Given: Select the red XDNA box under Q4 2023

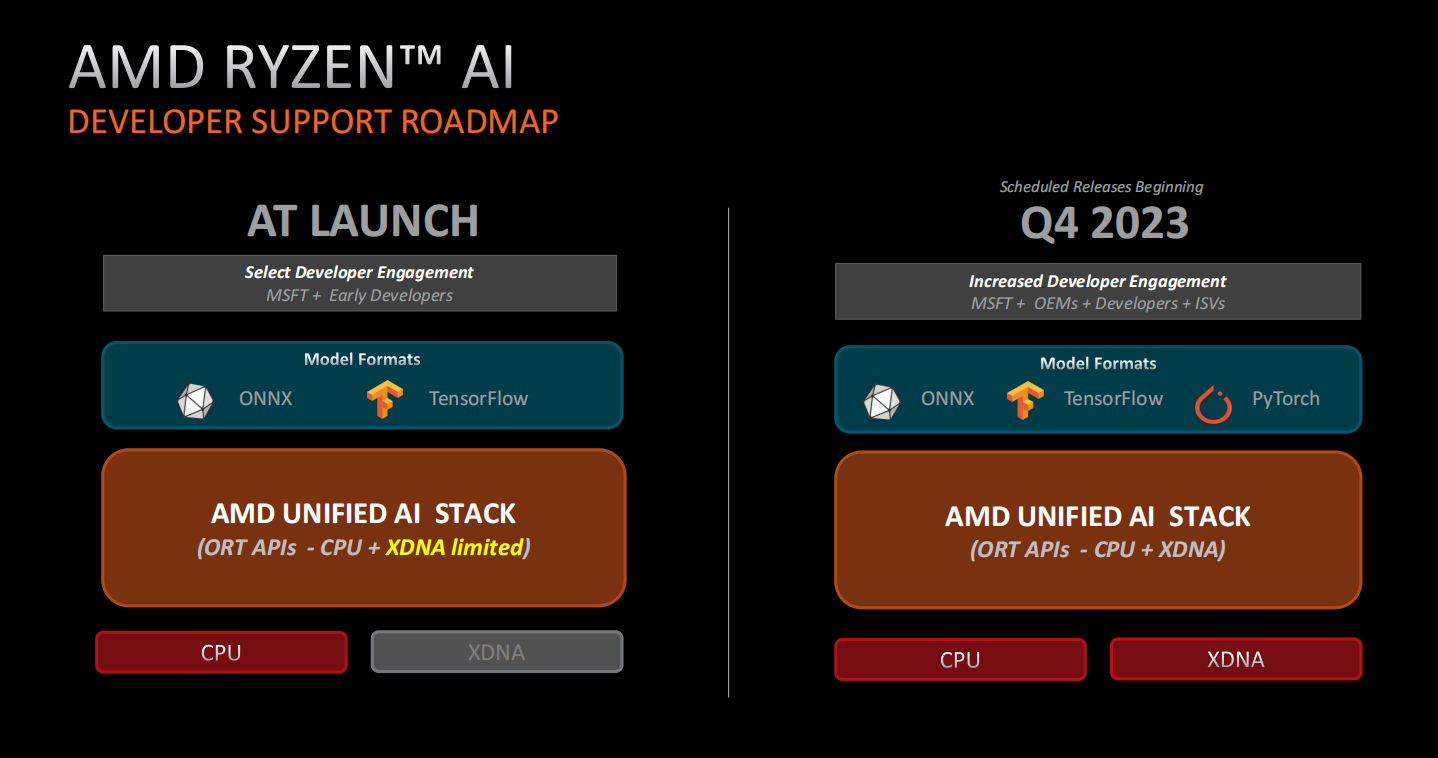Looking at the screenshot, I should [1236, 659].
